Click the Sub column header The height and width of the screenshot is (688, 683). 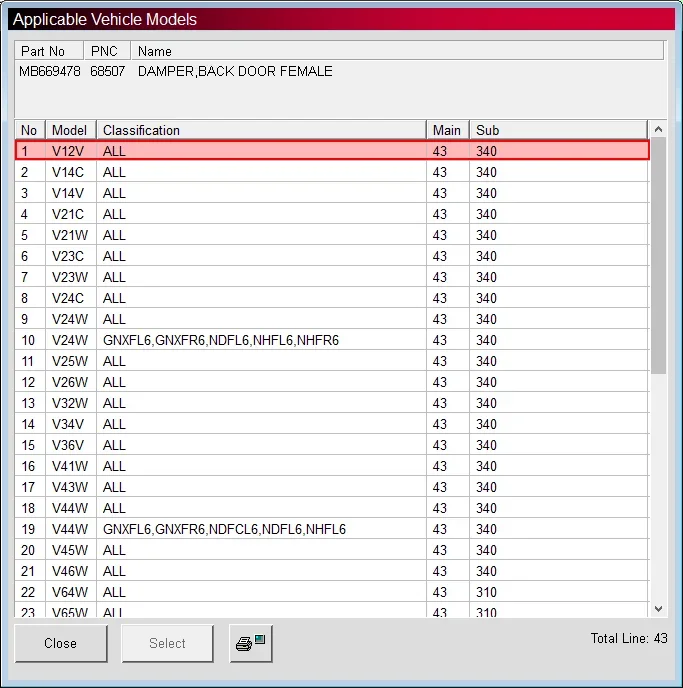[x=558, y=130]
